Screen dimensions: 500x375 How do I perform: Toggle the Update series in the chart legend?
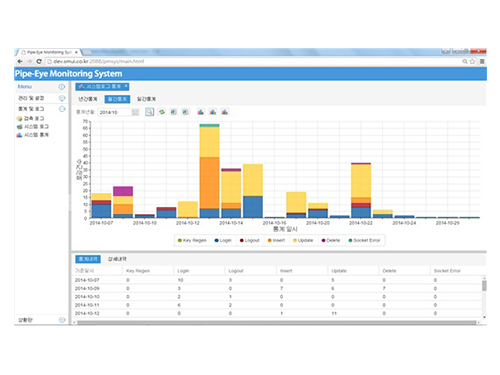click(x=303, y=240)
